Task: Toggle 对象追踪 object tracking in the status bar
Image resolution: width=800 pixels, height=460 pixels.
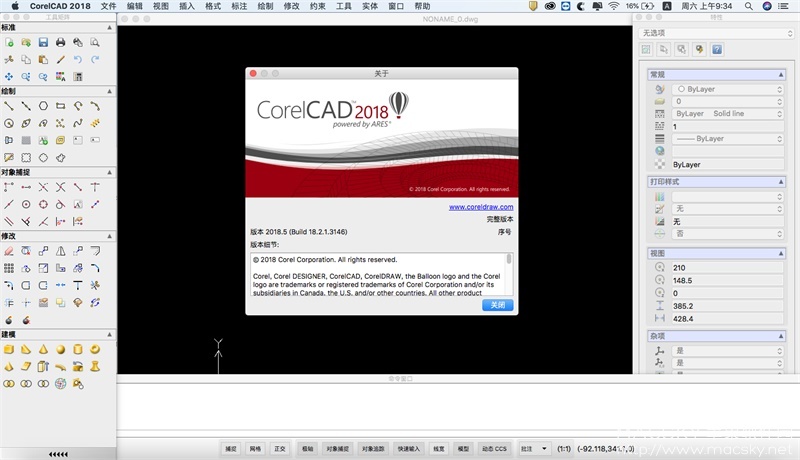Action: [x=373, y=449]
